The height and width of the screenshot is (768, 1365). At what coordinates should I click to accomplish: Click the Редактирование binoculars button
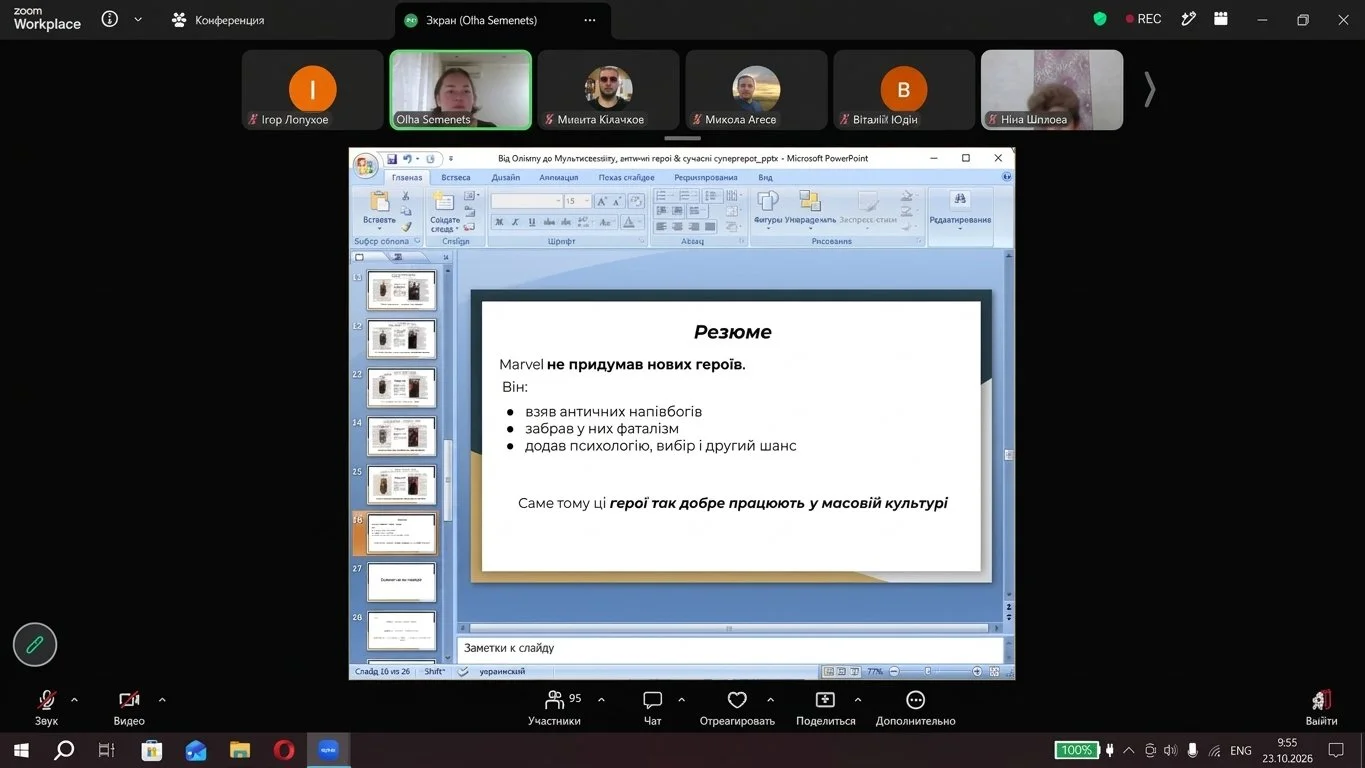point(960,210)
